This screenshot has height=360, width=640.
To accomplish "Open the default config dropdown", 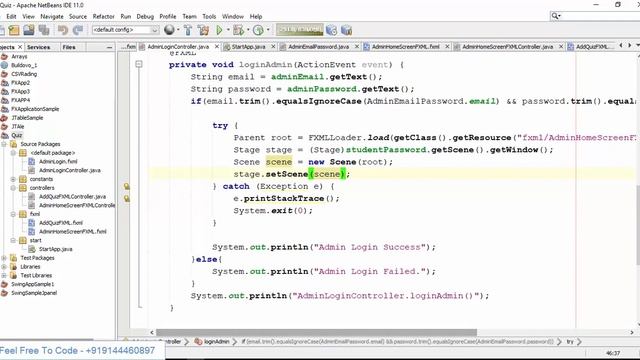I will point(125,30).
